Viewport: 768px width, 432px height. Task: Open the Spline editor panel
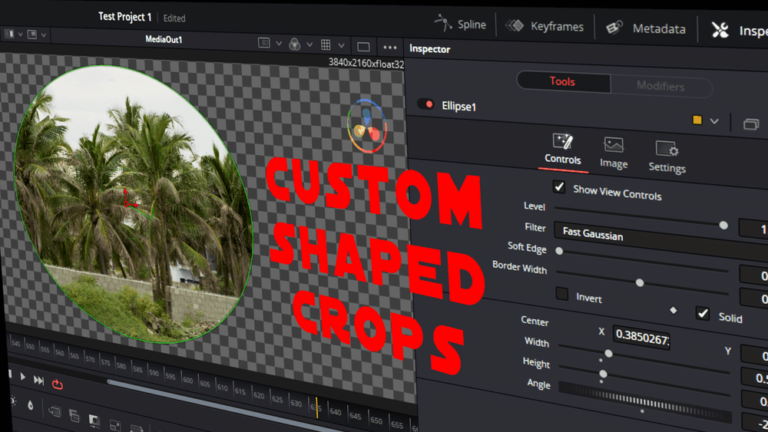point(460,24)
